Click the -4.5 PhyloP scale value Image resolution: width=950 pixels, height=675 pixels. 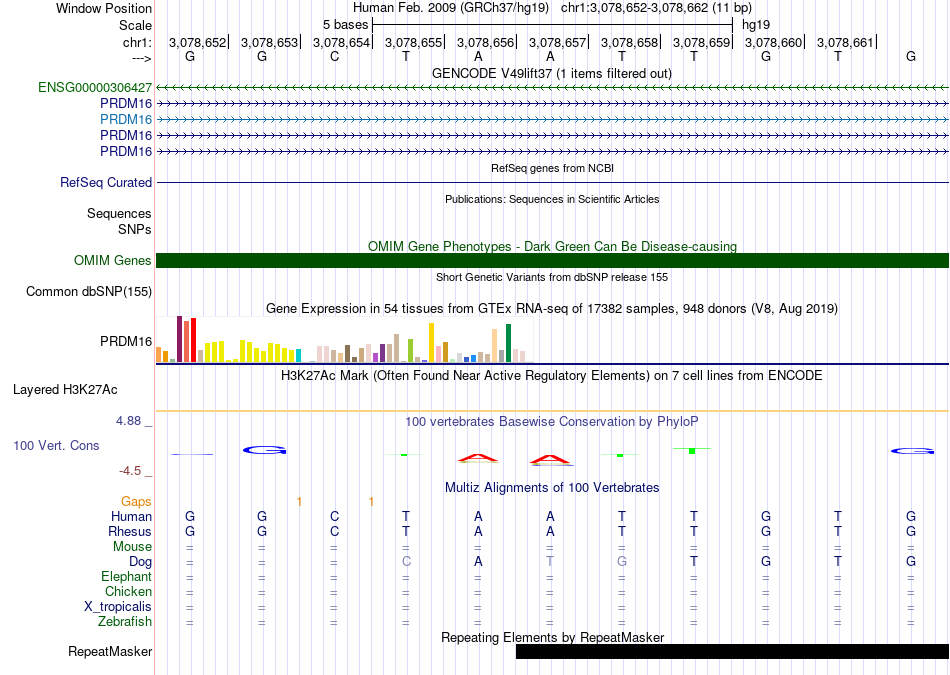tap(130, 471)
